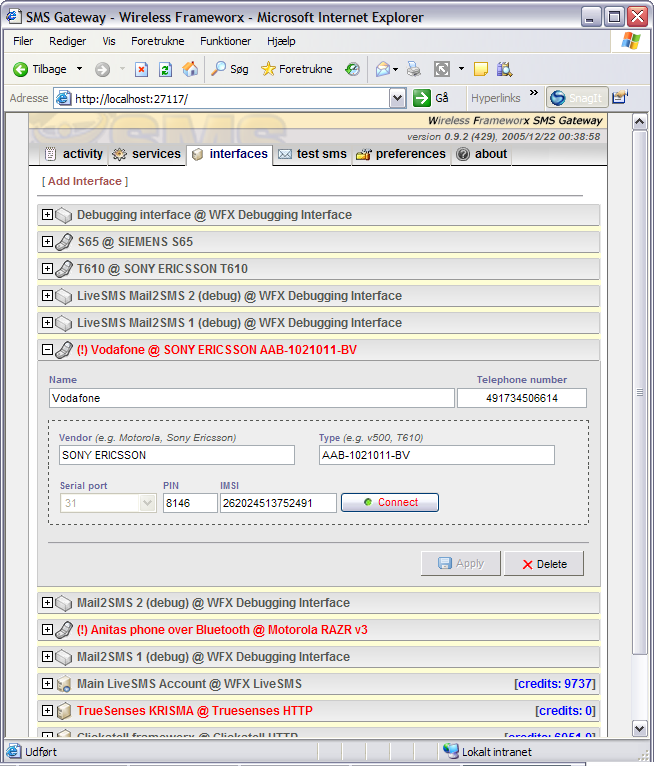Click the Connect button

coord(390,502)
